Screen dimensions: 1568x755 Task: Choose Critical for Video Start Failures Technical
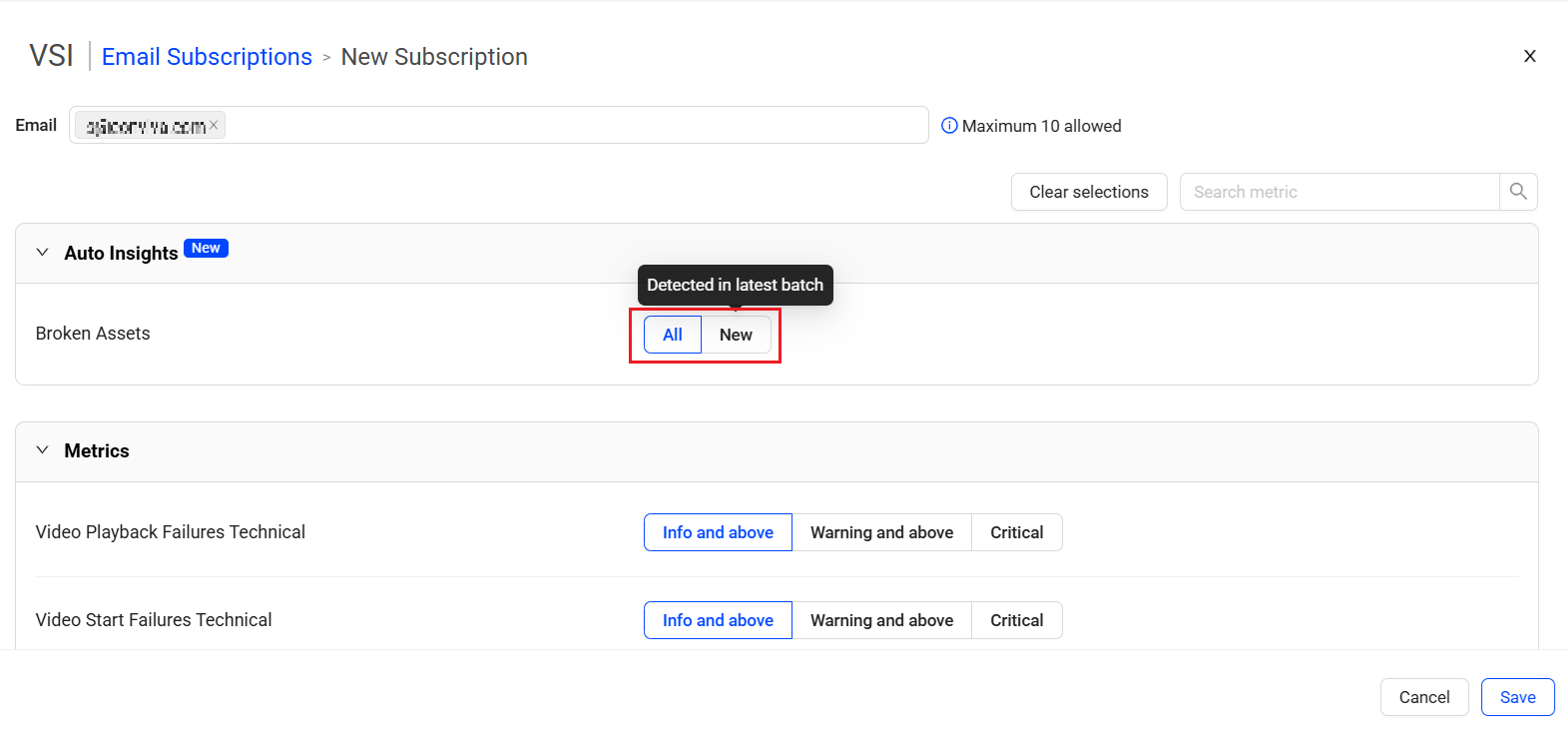coord(1016,620)
